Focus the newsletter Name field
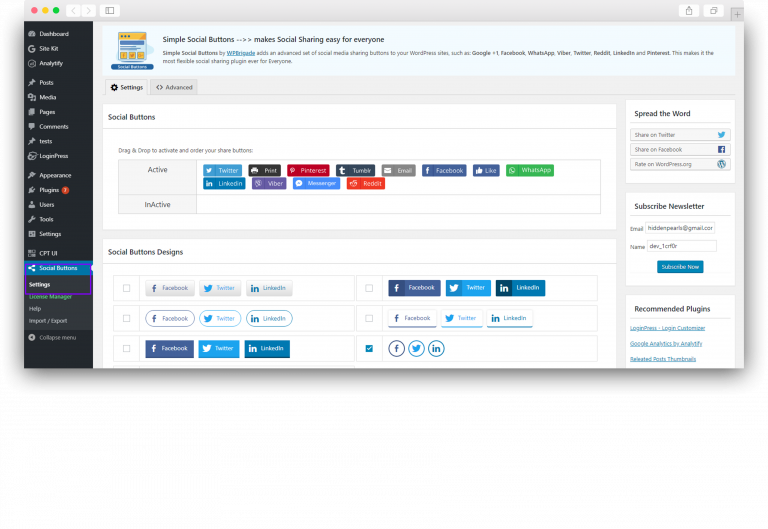This screenshot has width=768, height=529. tap(682, 246)
